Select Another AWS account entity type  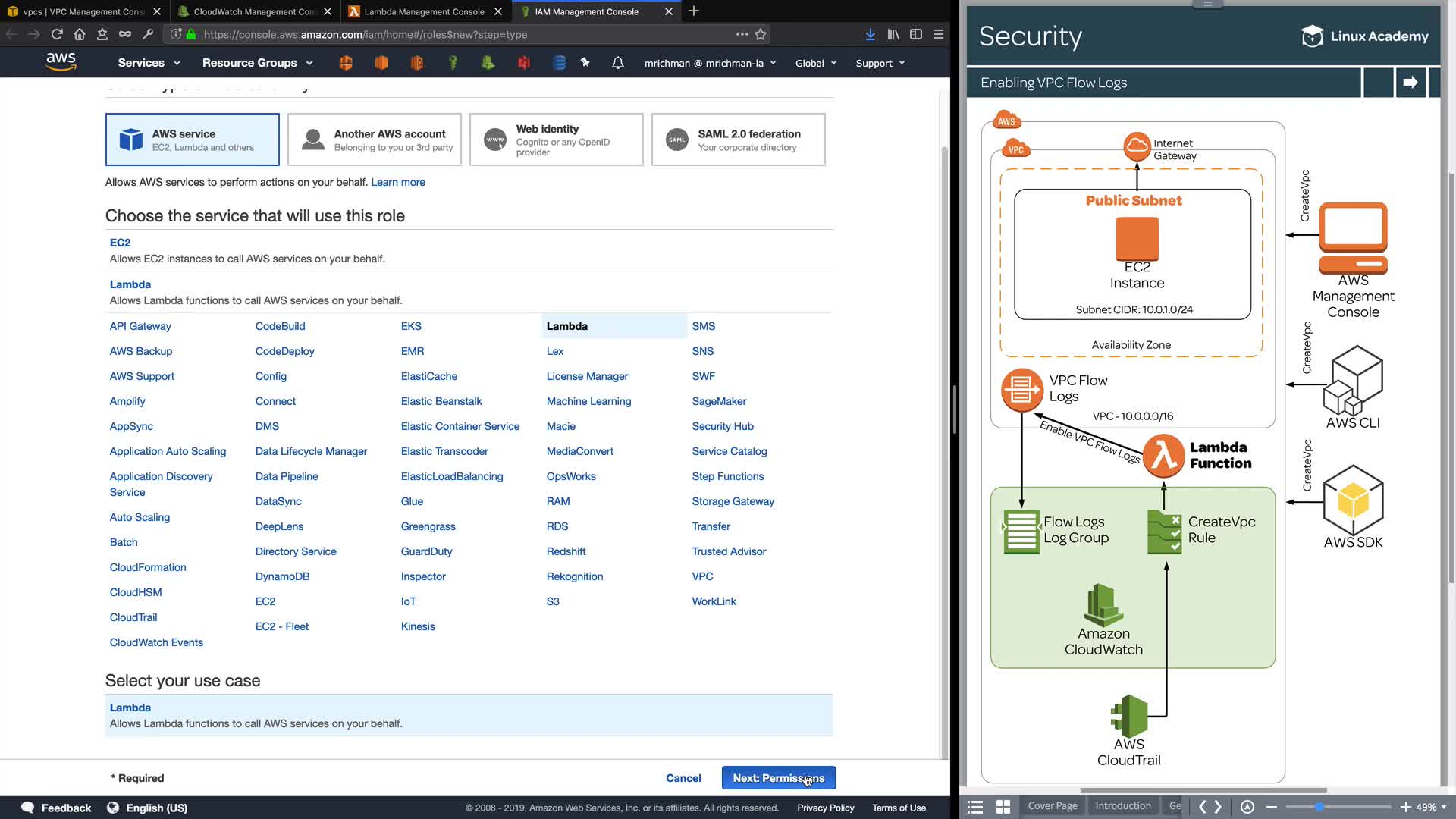click(x=374, y=140)
